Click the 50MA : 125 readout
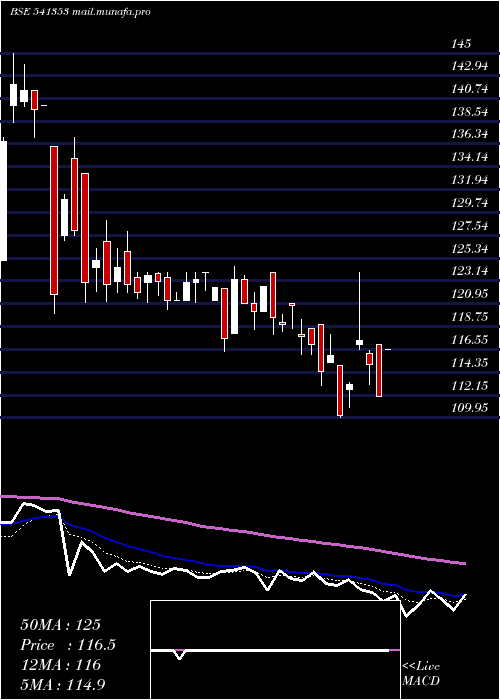 click(60, 625)
